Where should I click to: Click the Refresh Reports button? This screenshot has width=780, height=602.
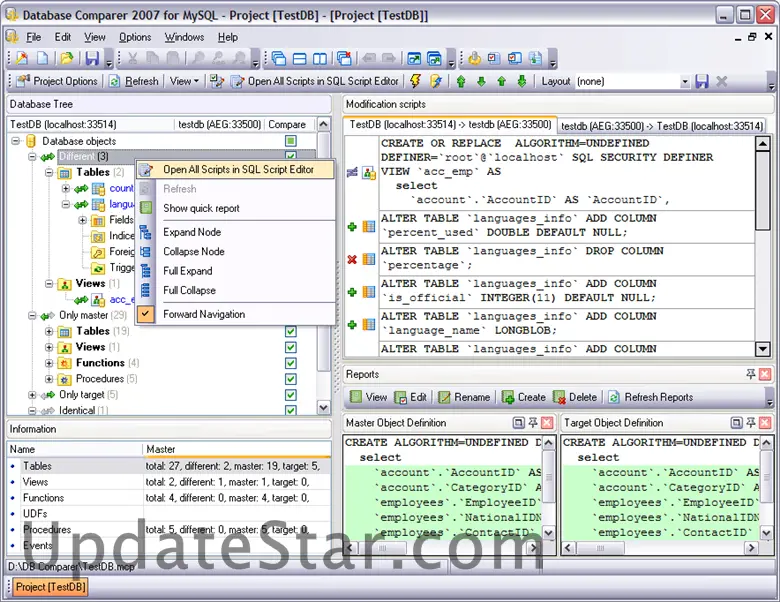tap(651, 397)
